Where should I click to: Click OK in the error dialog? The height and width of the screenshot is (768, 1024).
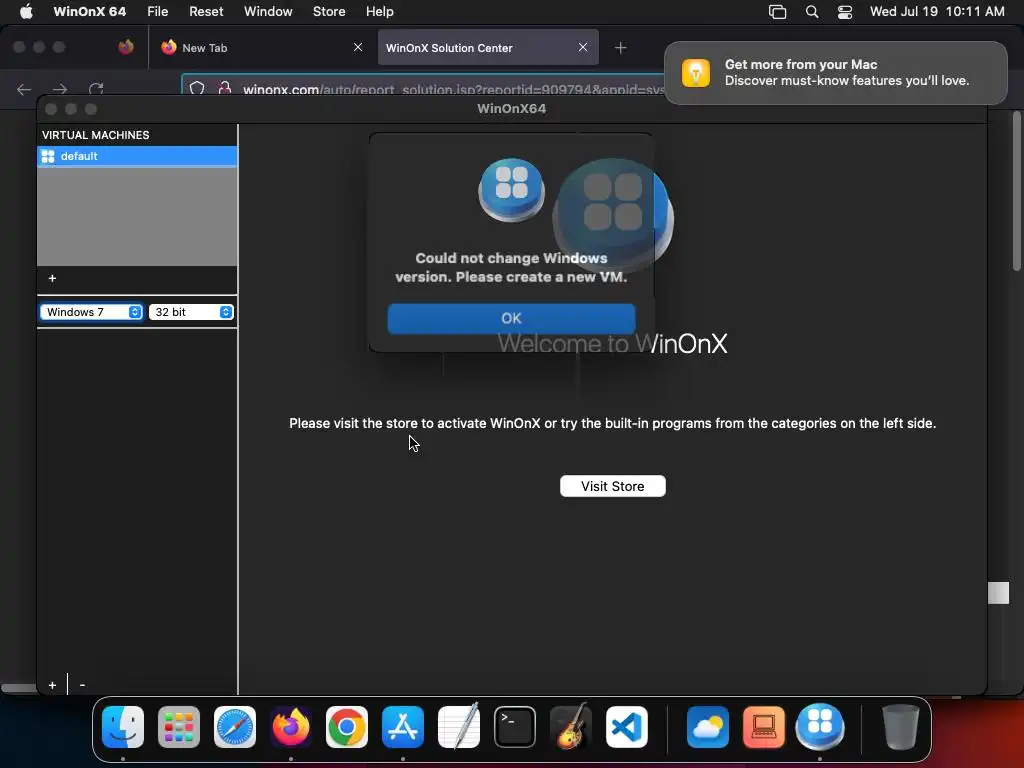[x=511, y=318]
